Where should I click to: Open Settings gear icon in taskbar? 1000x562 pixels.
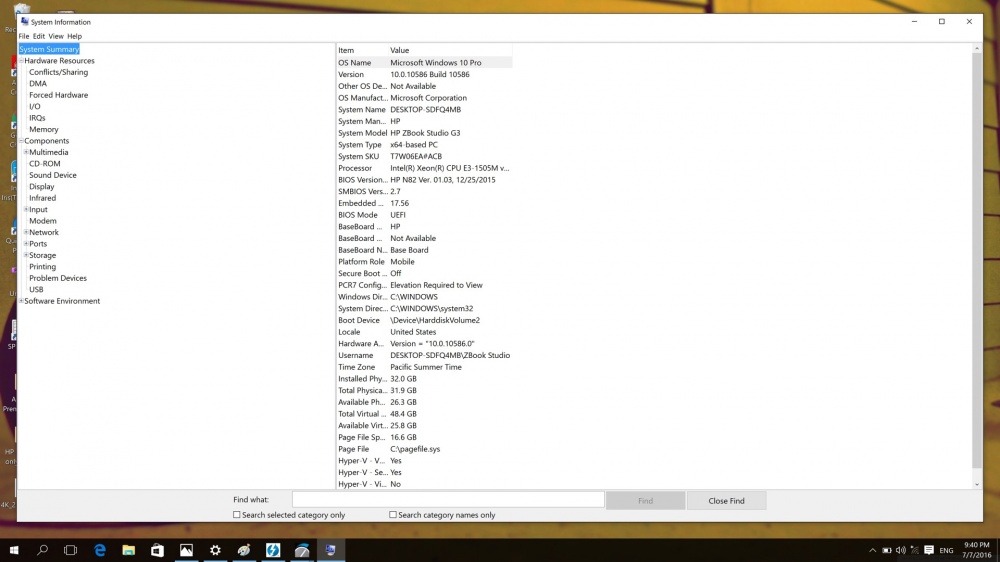[x=215, y=550]
